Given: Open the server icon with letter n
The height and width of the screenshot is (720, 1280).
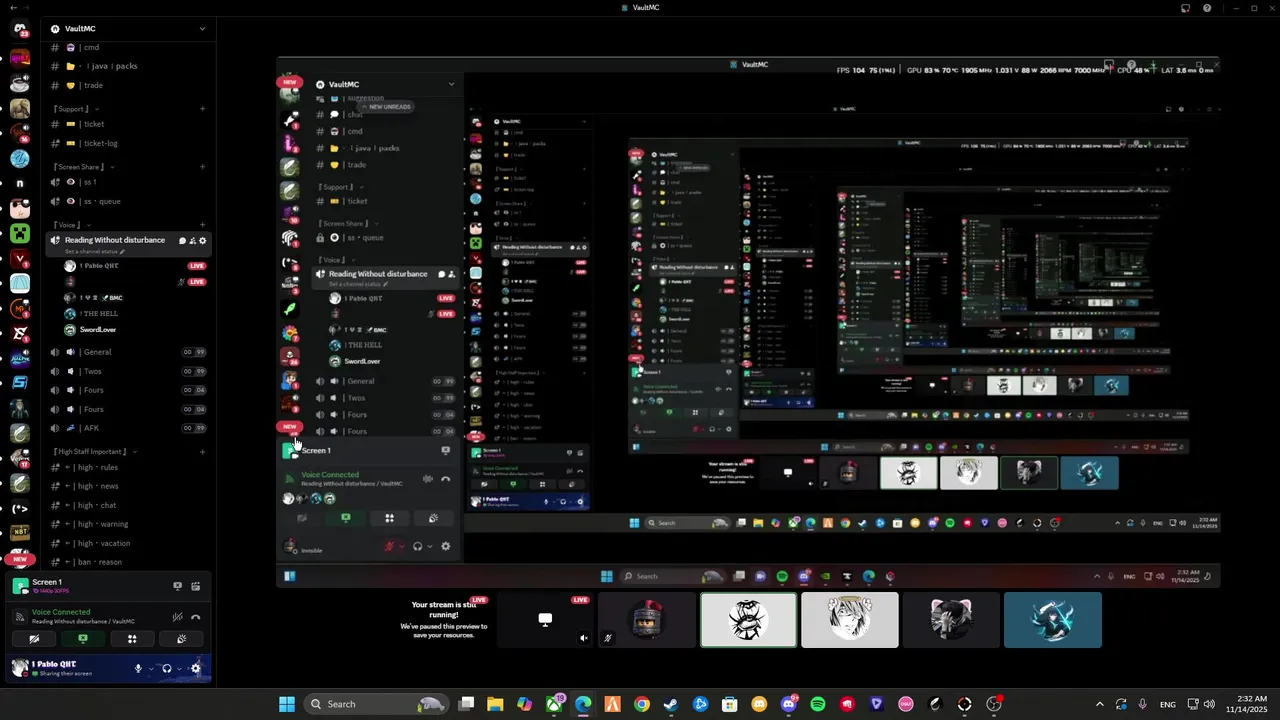Looking at the screenshot, I should pyautogui.click(x=20, y=184).
